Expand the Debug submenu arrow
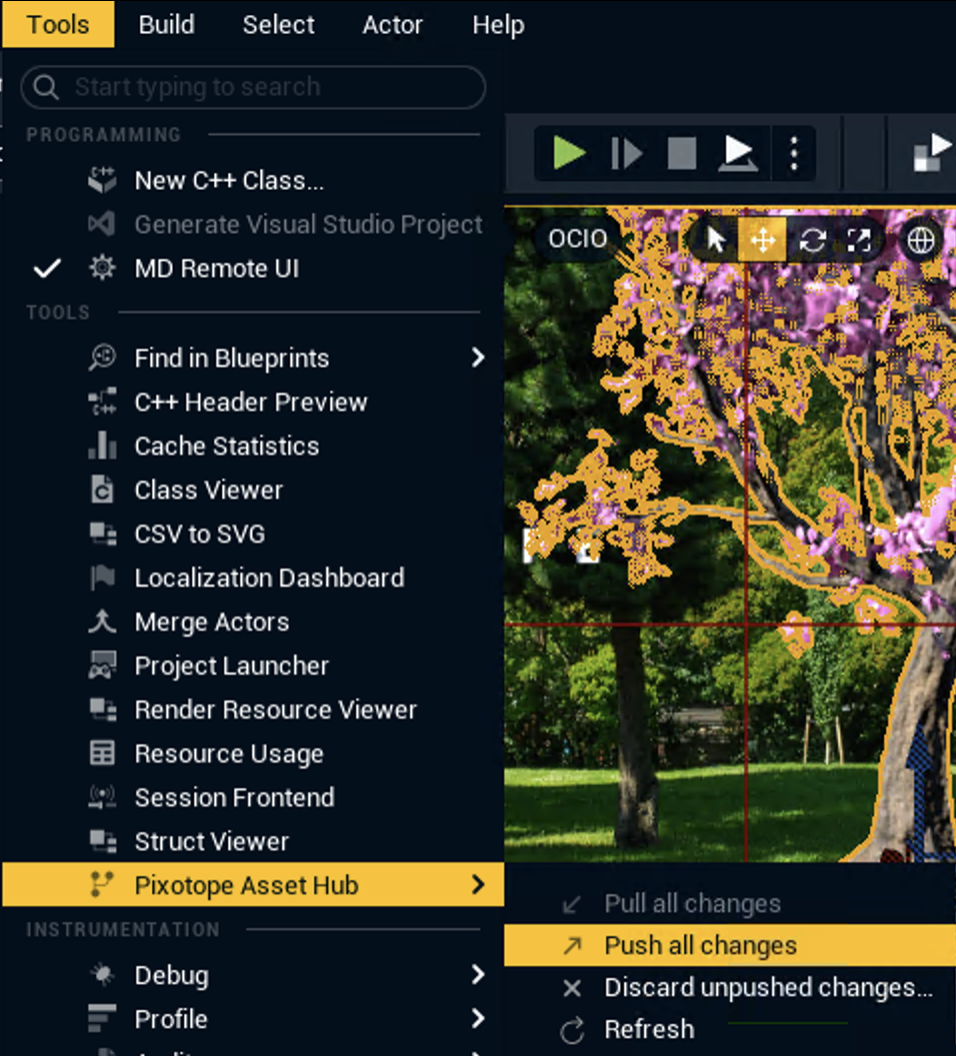 (477, 975)
